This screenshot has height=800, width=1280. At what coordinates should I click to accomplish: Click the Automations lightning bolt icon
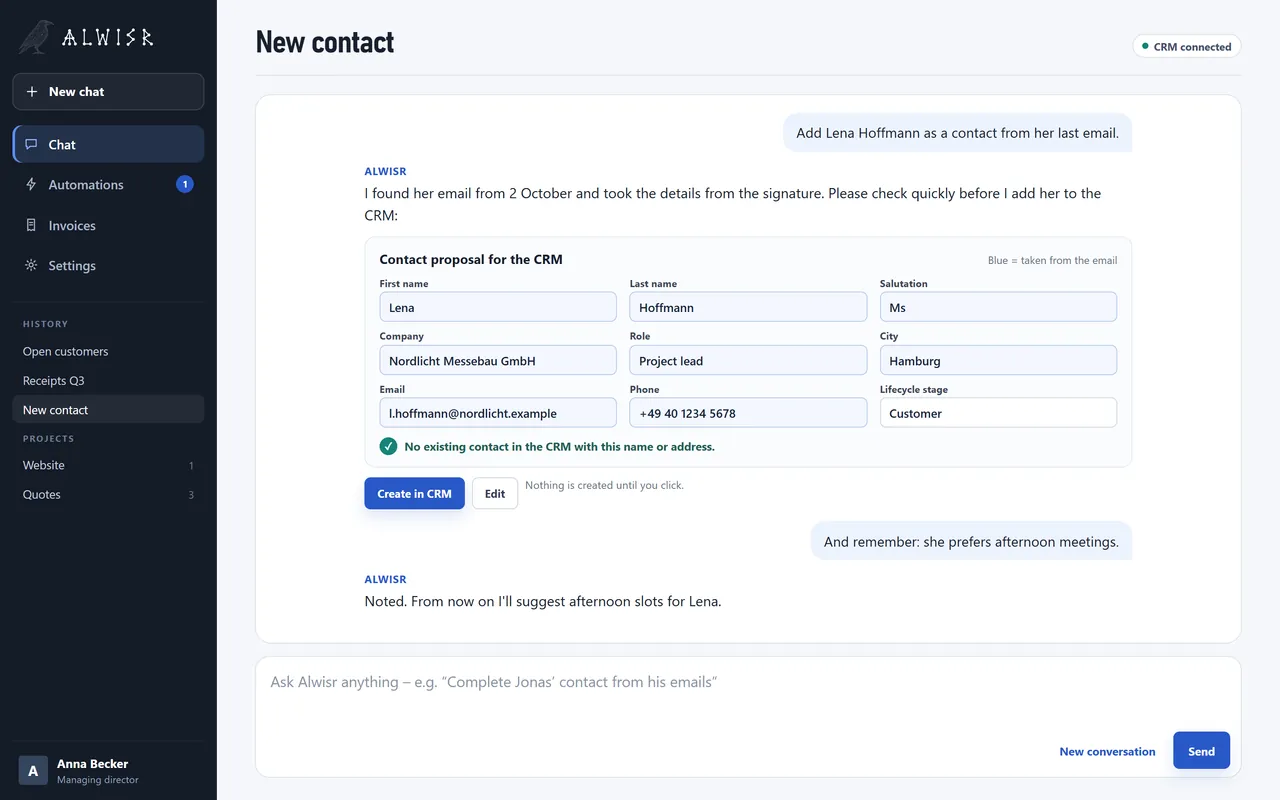pos(31,185)
